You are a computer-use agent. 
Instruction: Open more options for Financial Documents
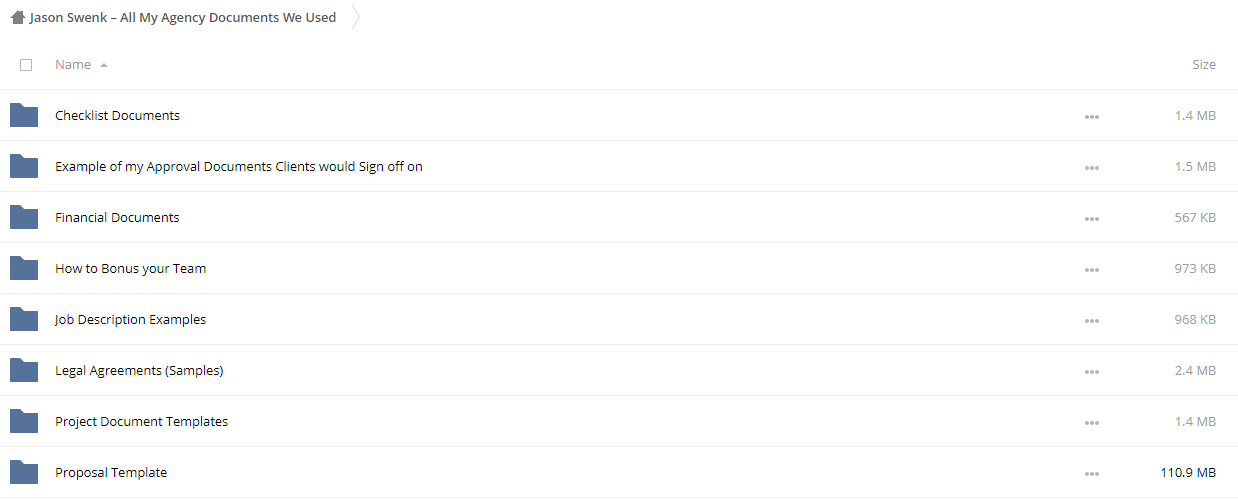[x=1091, y=219]
